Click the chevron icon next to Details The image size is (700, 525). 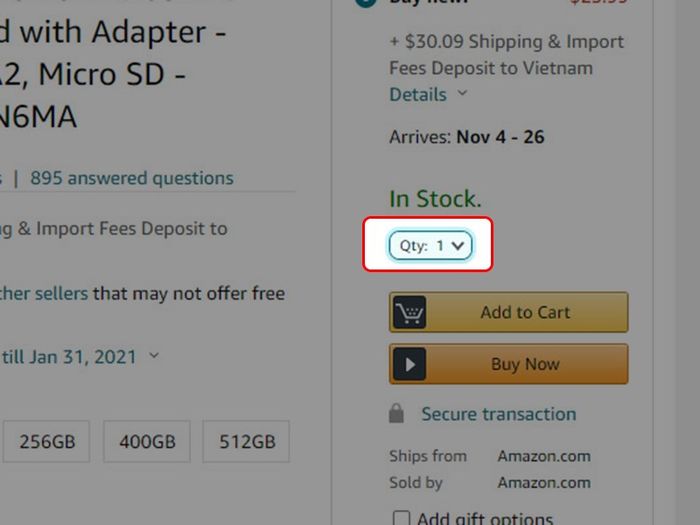(462, 93)
